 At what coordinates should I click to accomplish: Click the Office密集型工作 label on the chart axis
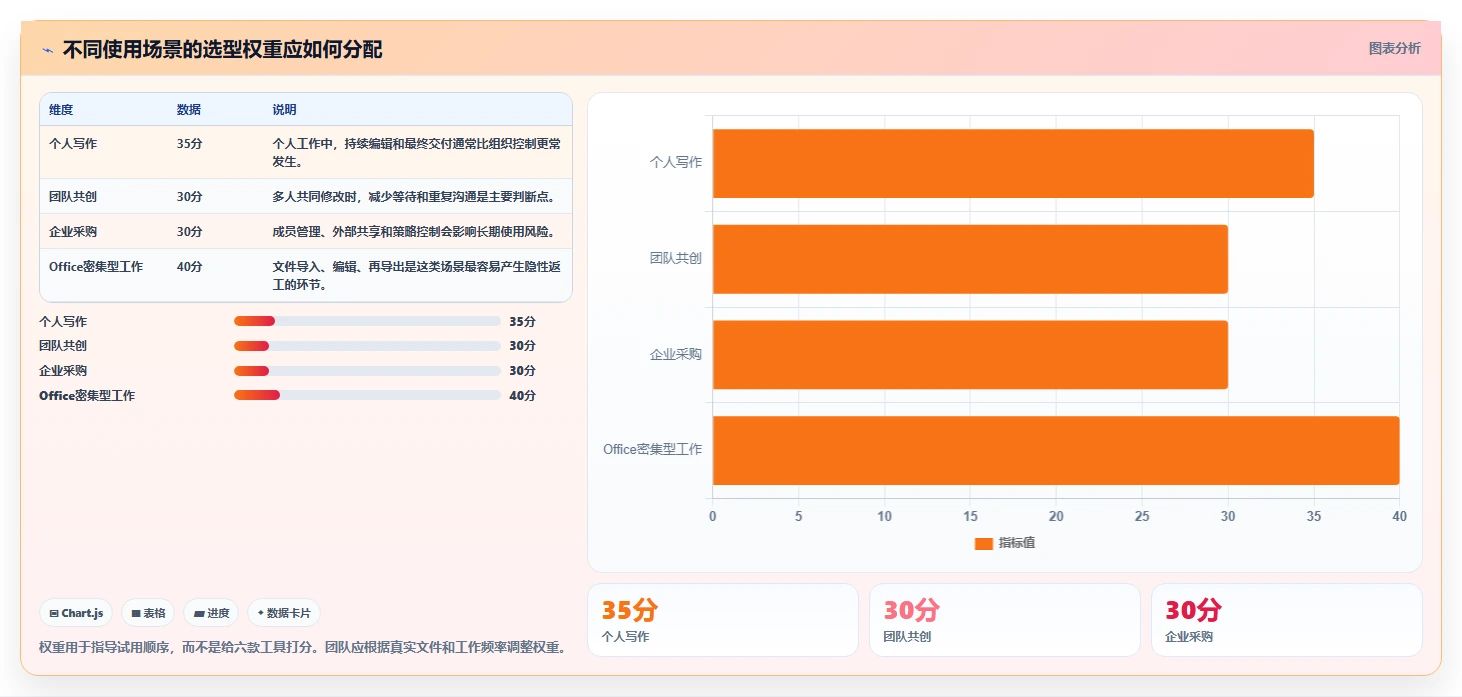[x=653, y=450]
